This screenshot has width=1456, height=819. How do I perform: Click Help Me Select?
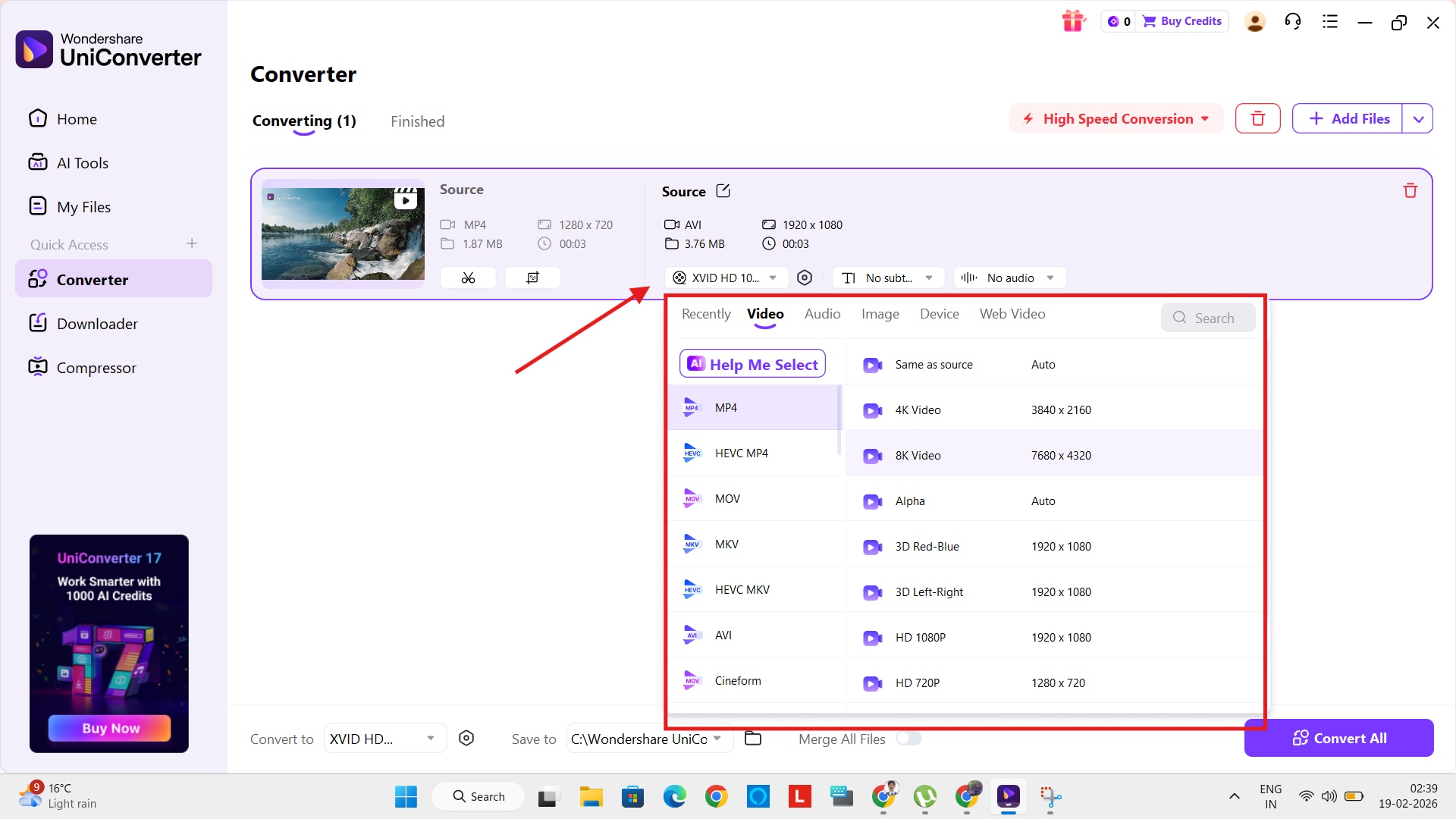tap(752, 364)
